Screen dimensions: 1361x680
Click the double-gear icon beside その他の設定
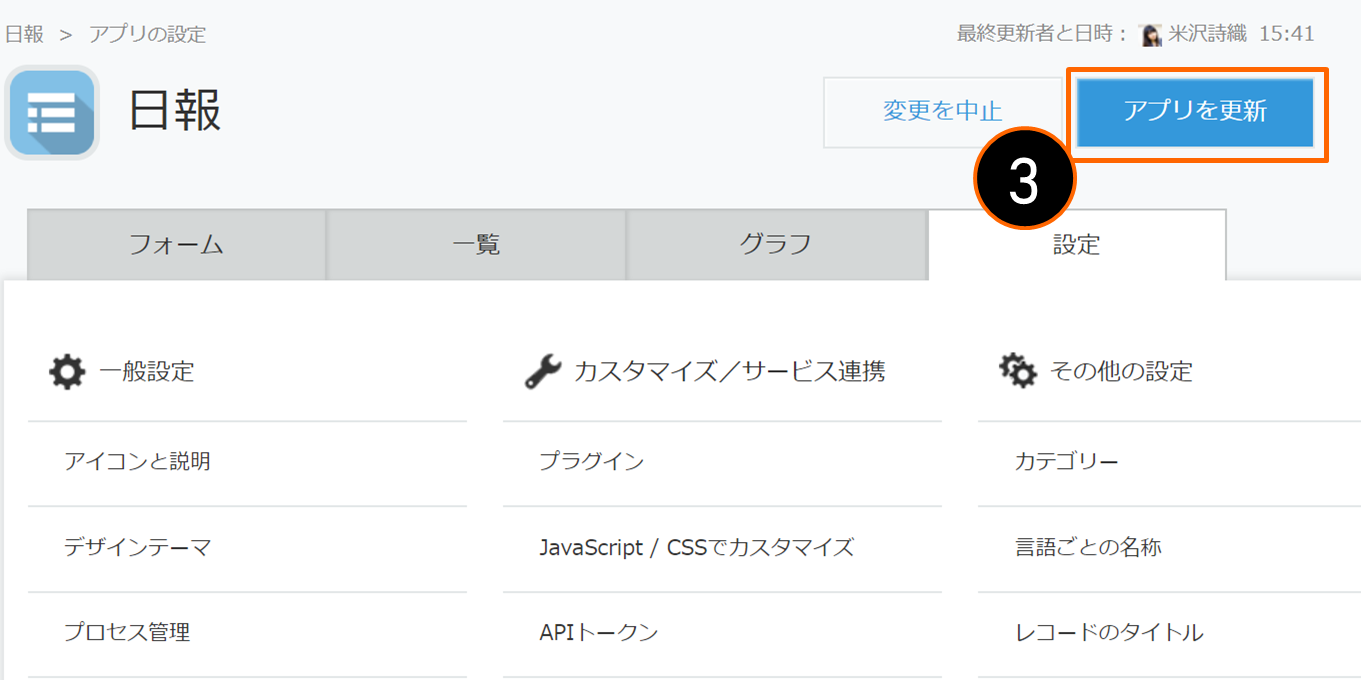coord(1018,371)
